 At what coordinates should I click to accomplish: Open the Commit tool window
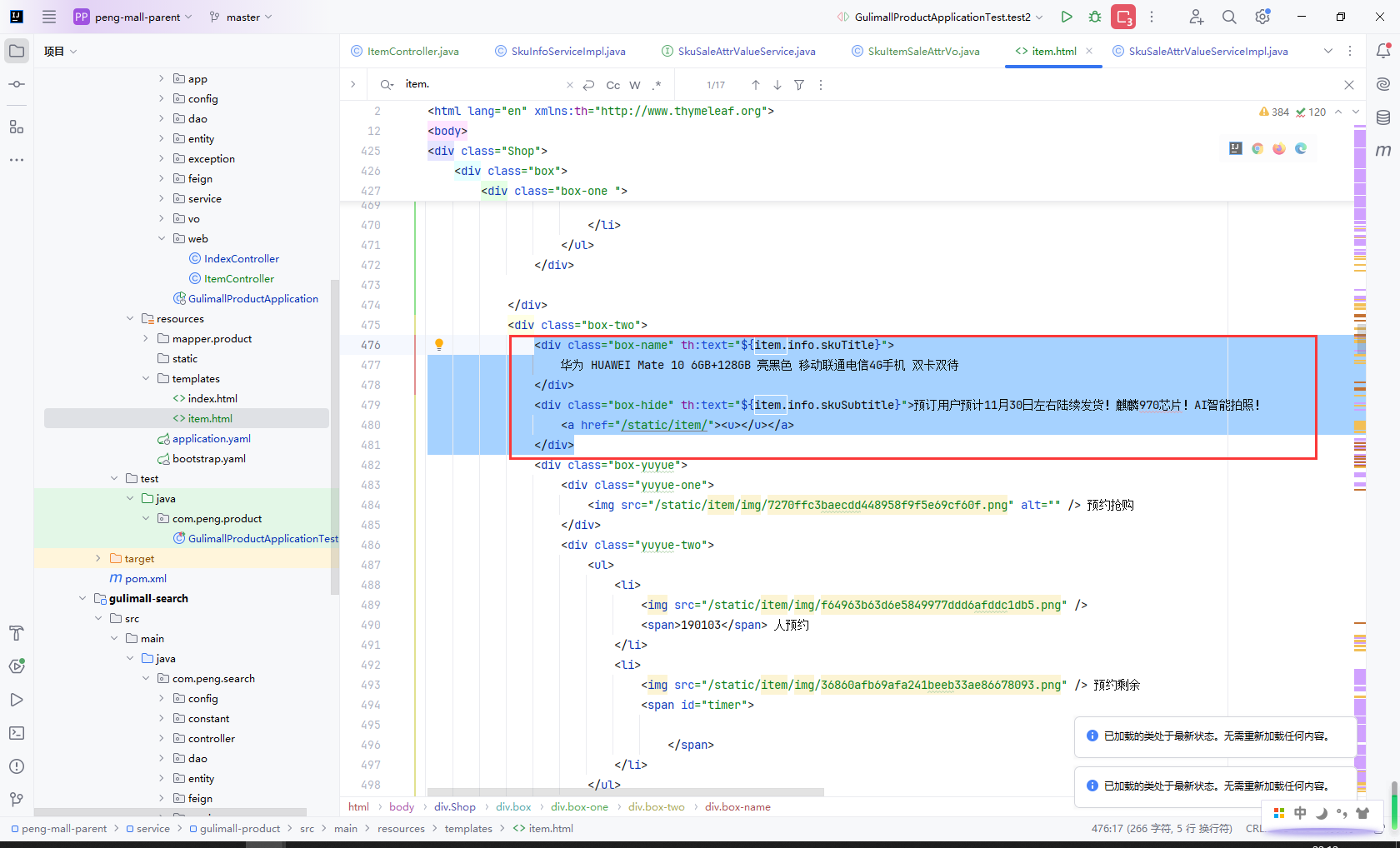[17, 84]
